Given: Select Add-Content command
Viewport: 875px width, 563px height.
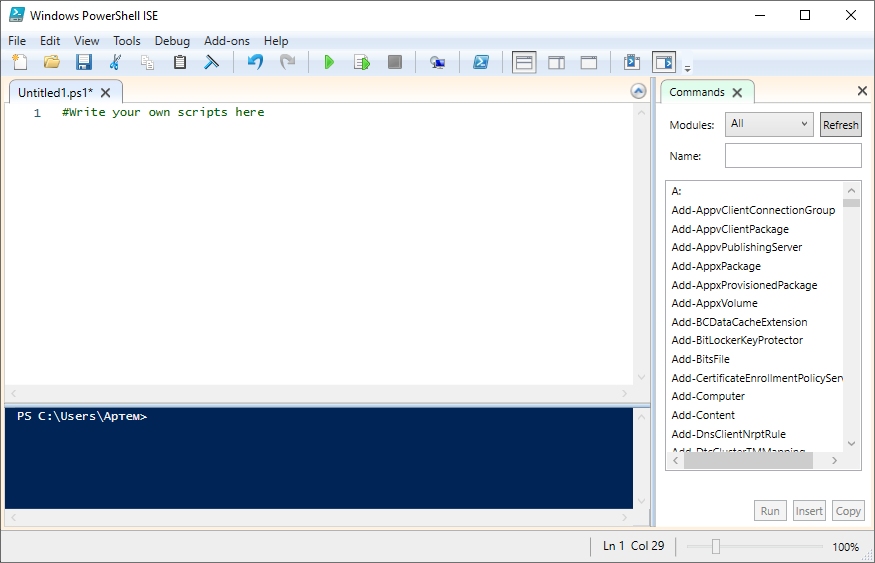Looking at the screenshot, I should (703, 415).
